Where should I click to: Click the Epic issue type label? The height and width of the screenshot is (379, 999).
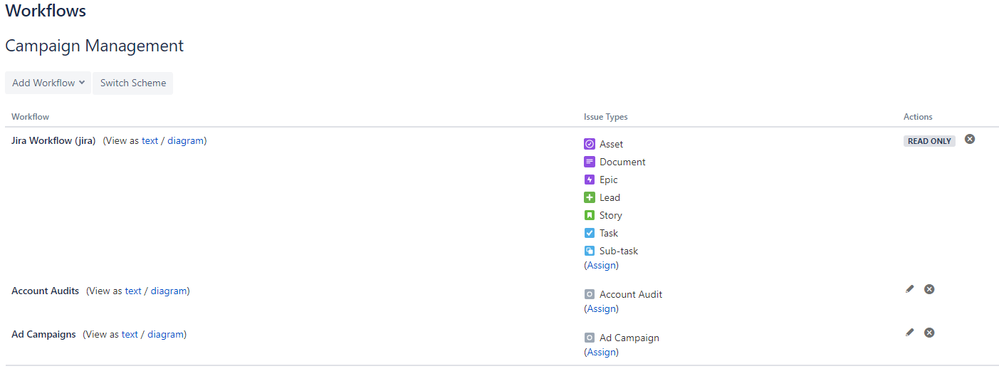[608, 180]
